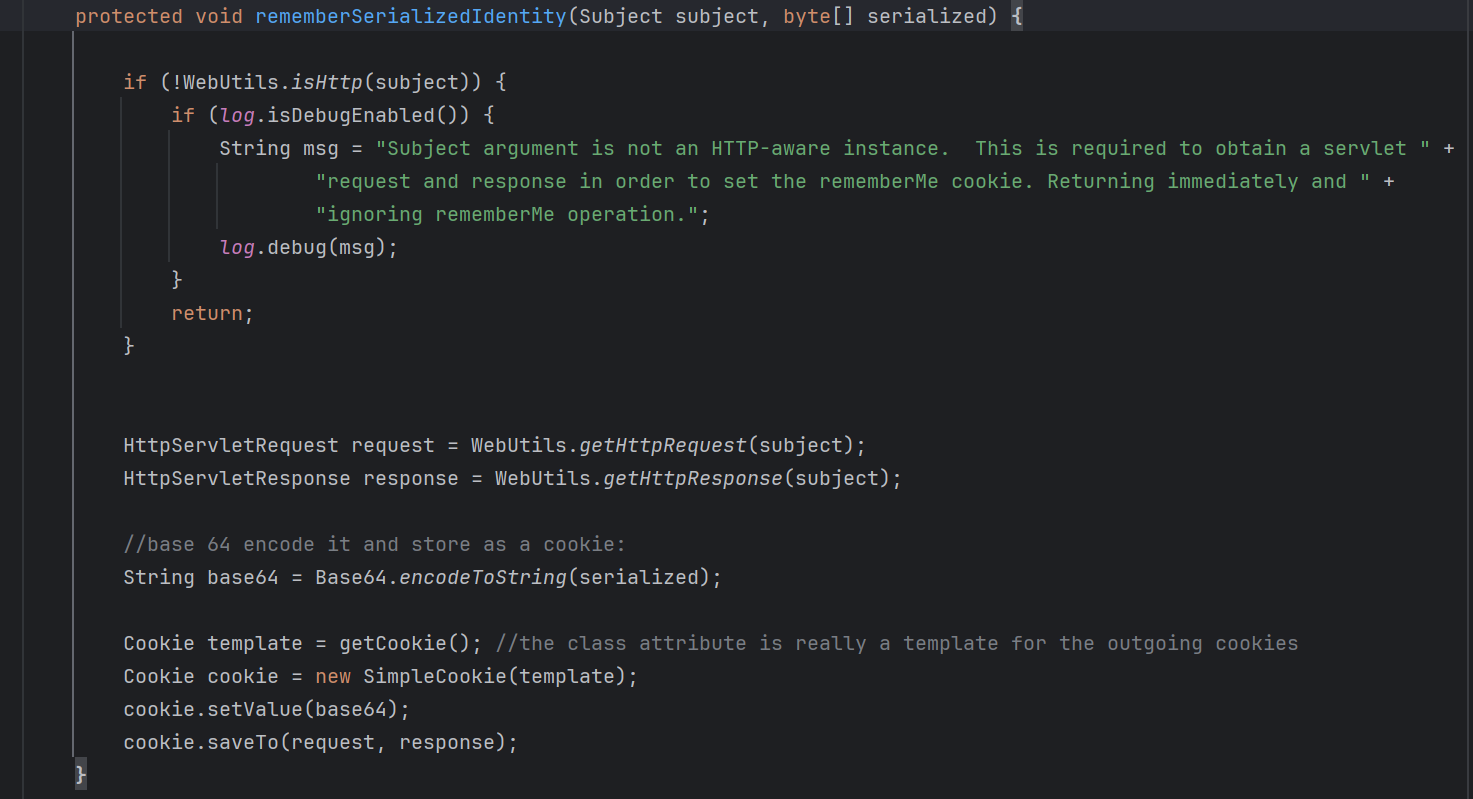Viewport: 1473px width, 799px height.
Task: Click the 'ignoring rememberMe operation.' string
Action: (x=506, y=214)
